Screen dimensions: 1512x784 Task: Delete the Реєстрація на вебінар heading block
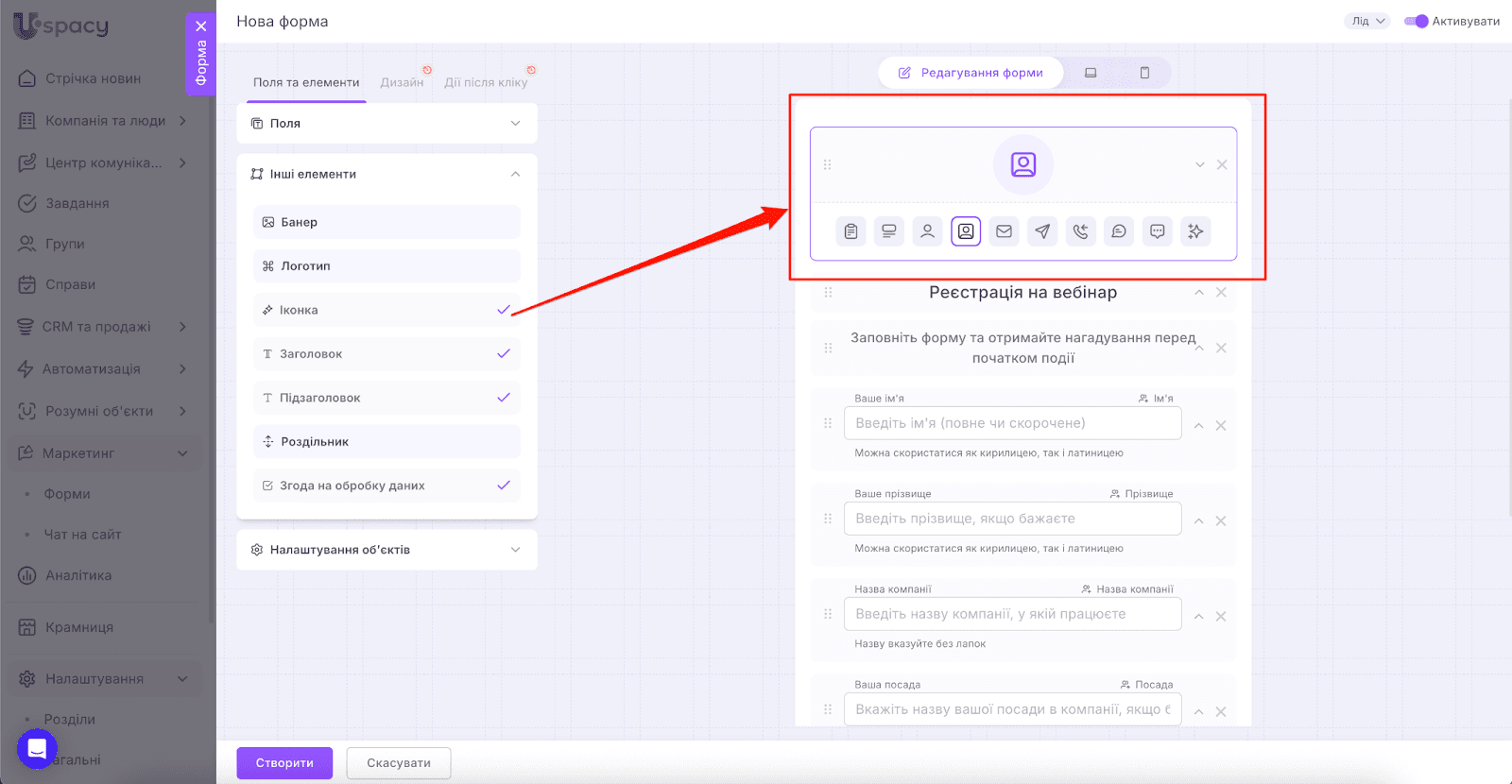(1221, 293)
